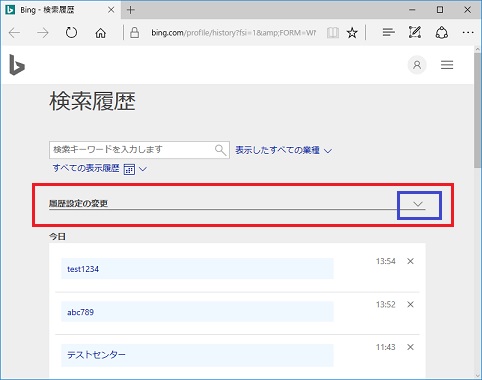
Task: Click the 履歴設定の変更 label
Action: click(78, 203)
